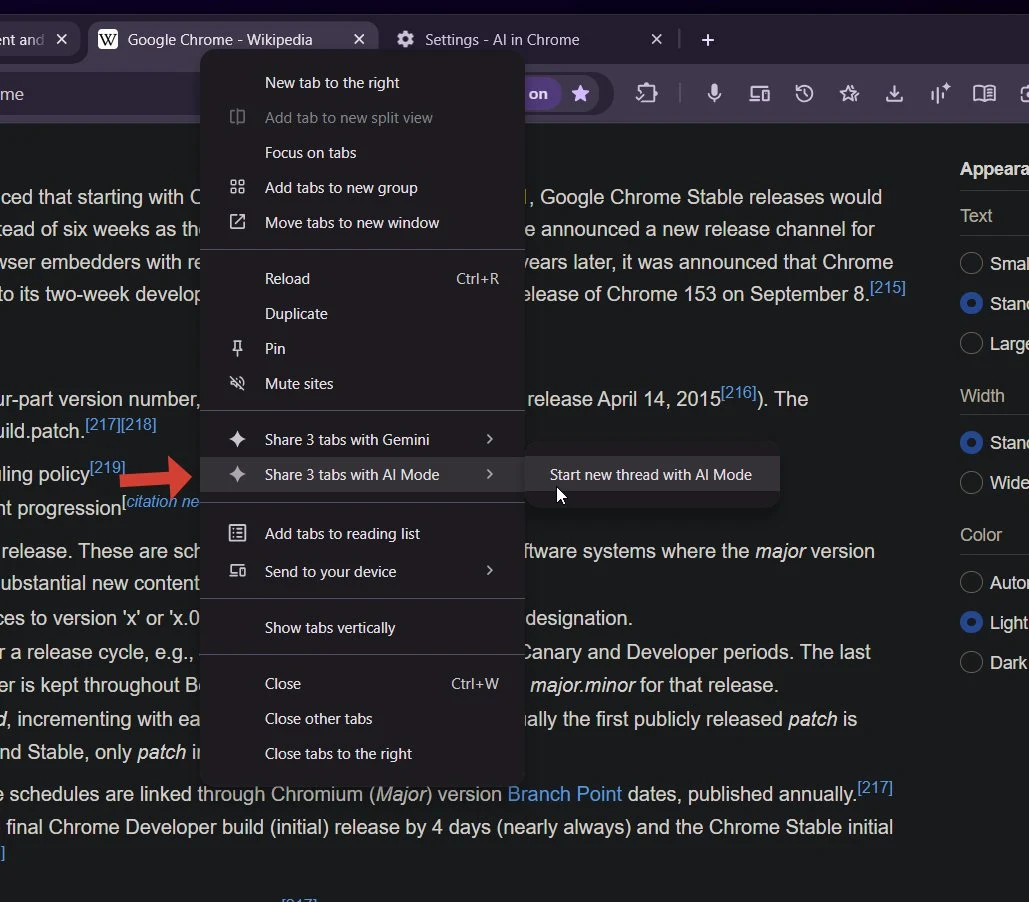Select Standard text size radio button
Image resolution: width=1029 pixels, height=902 pixels.
971,303
